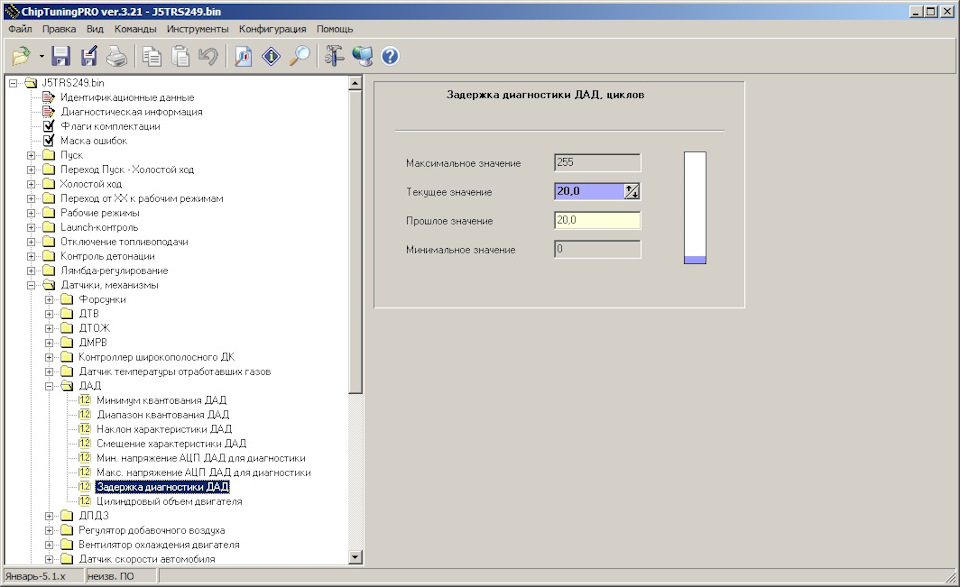The image size is (960, 587).
Task: Click the parameter icon beside Наклон характеристики ДАД
Action: click(x=84, y=429)
